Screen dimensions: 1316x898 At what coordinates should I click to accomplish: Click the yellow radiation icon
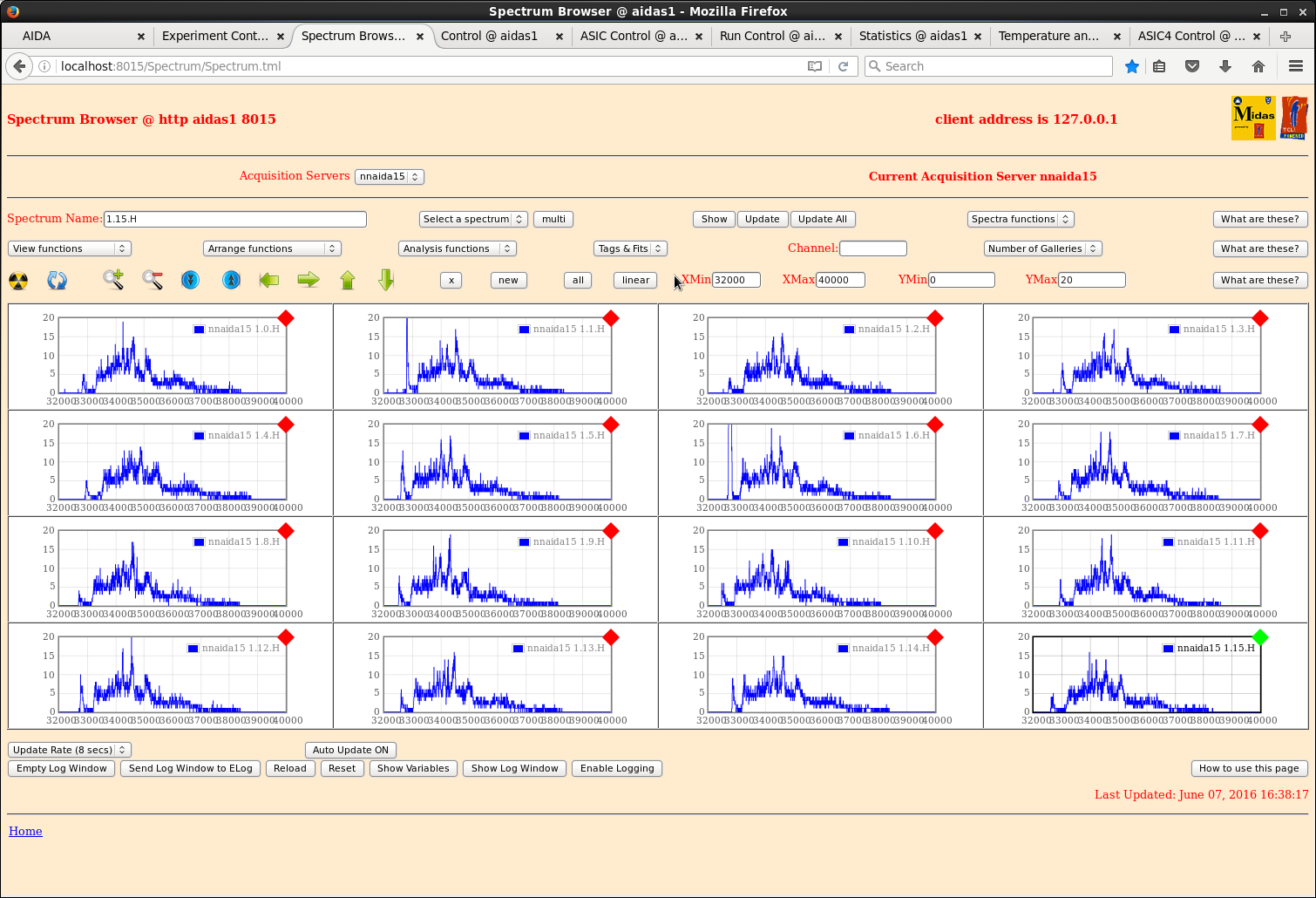(18, 280)
